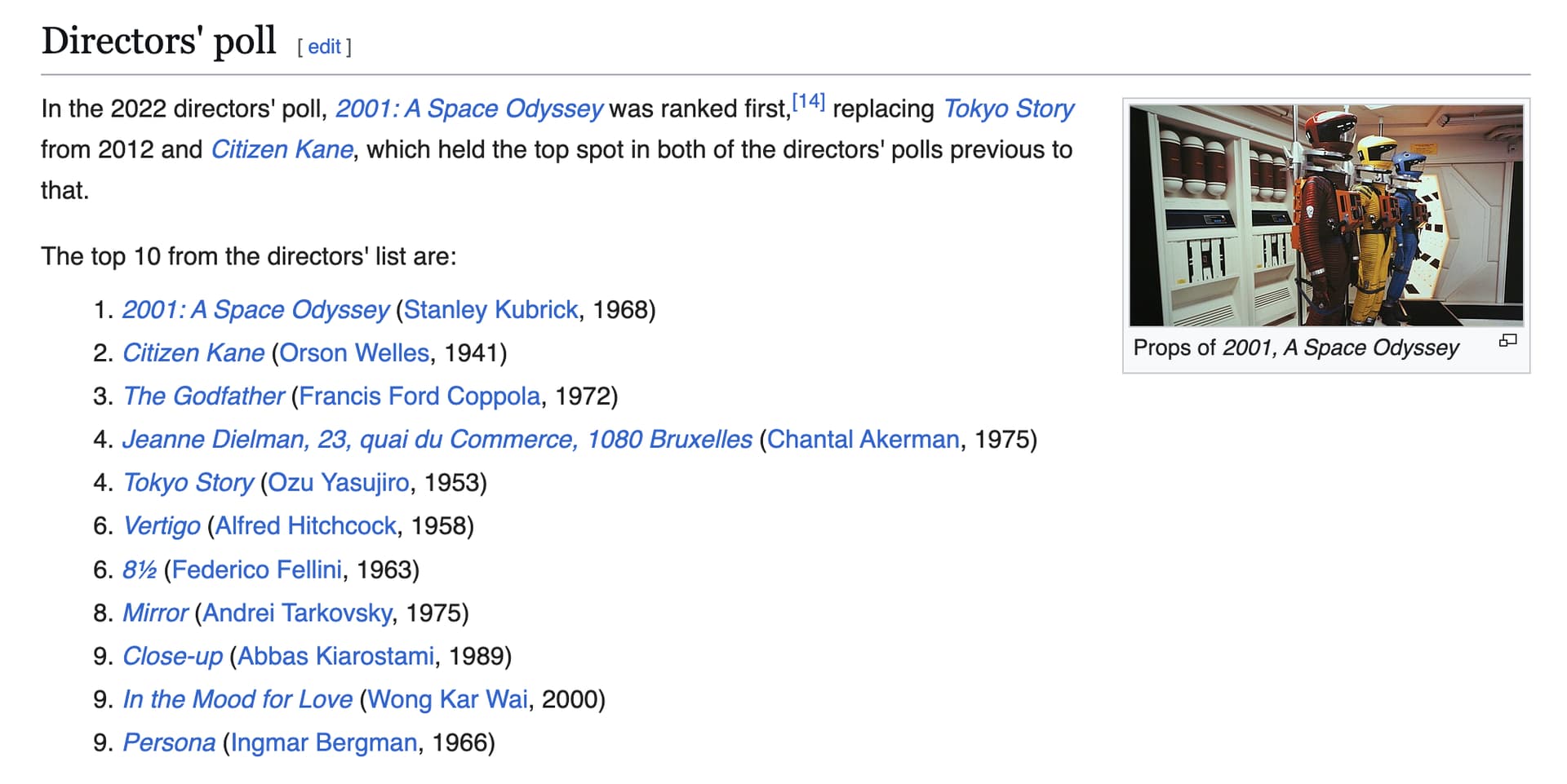1567x784 pixels.
Task: Click the enlarge icon beside the image caption
Action: coord(1507,341)
